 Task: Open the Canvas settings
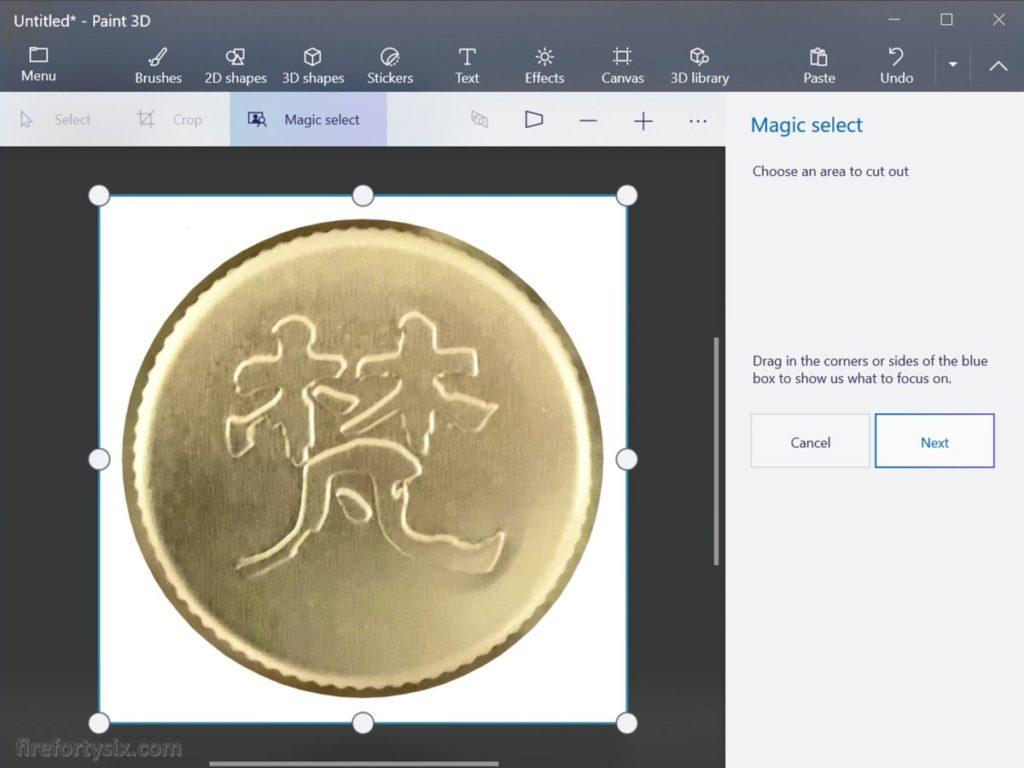(x=621, y=63)
